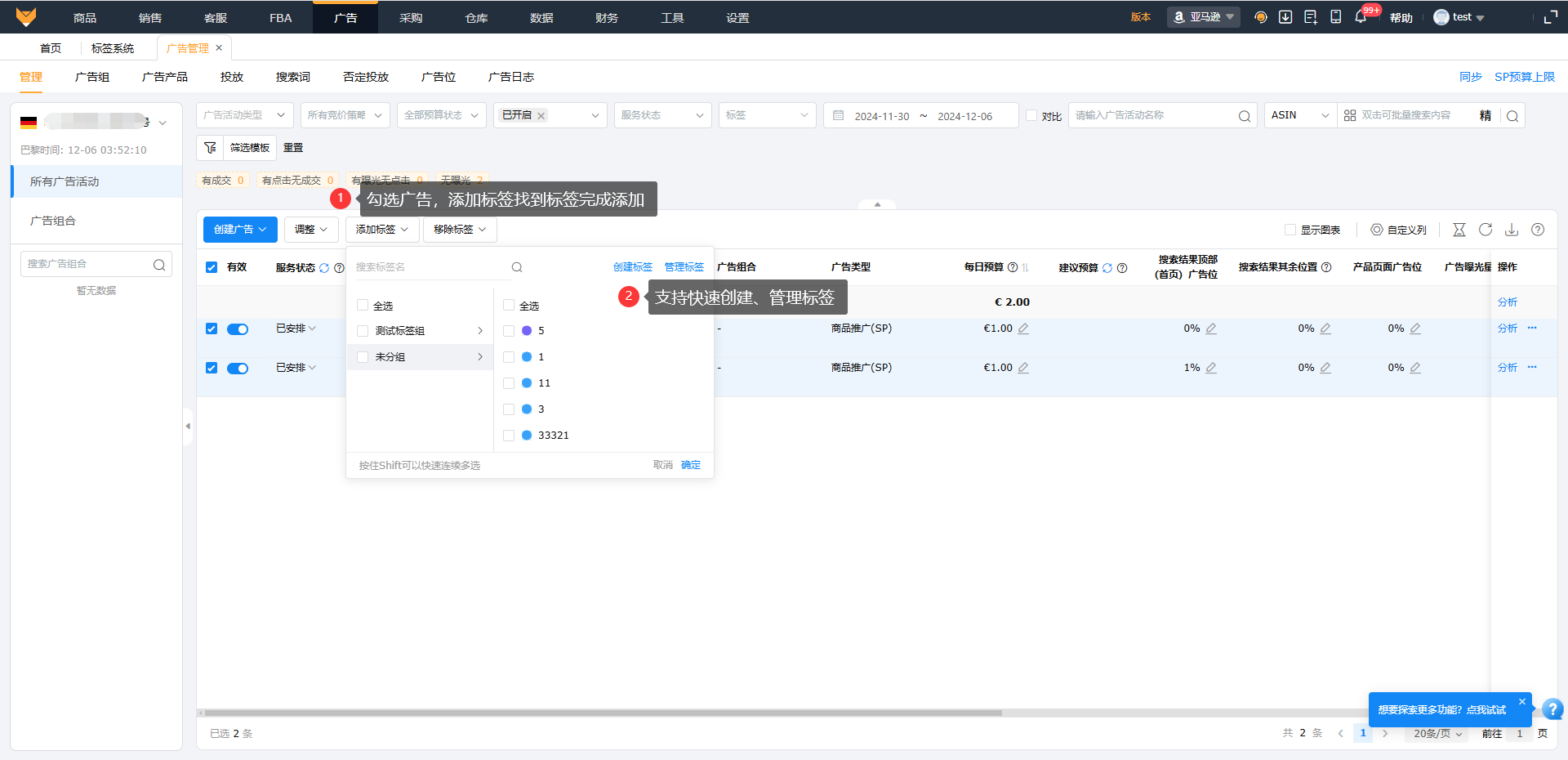Open the 财务 top menu
Screen dimensions: 1568x760
[x=606, y=17]
